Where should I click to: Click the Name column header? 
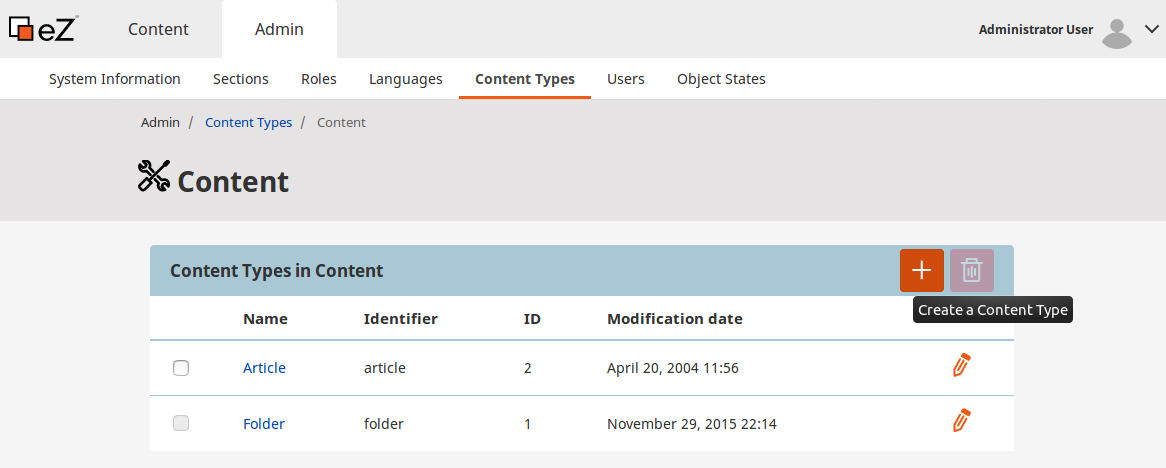pos(265,319)
